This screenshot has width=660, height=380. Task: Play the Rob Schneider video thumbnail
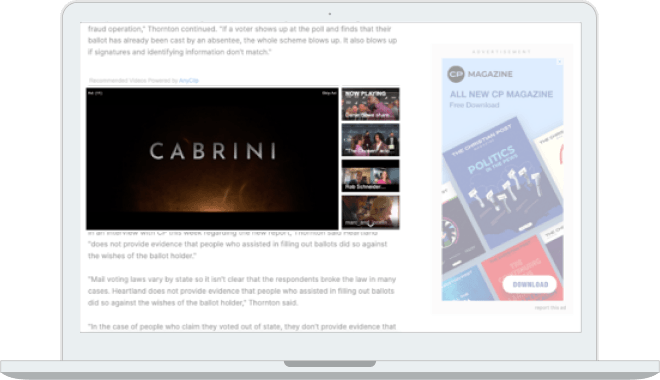coord(370,175)
